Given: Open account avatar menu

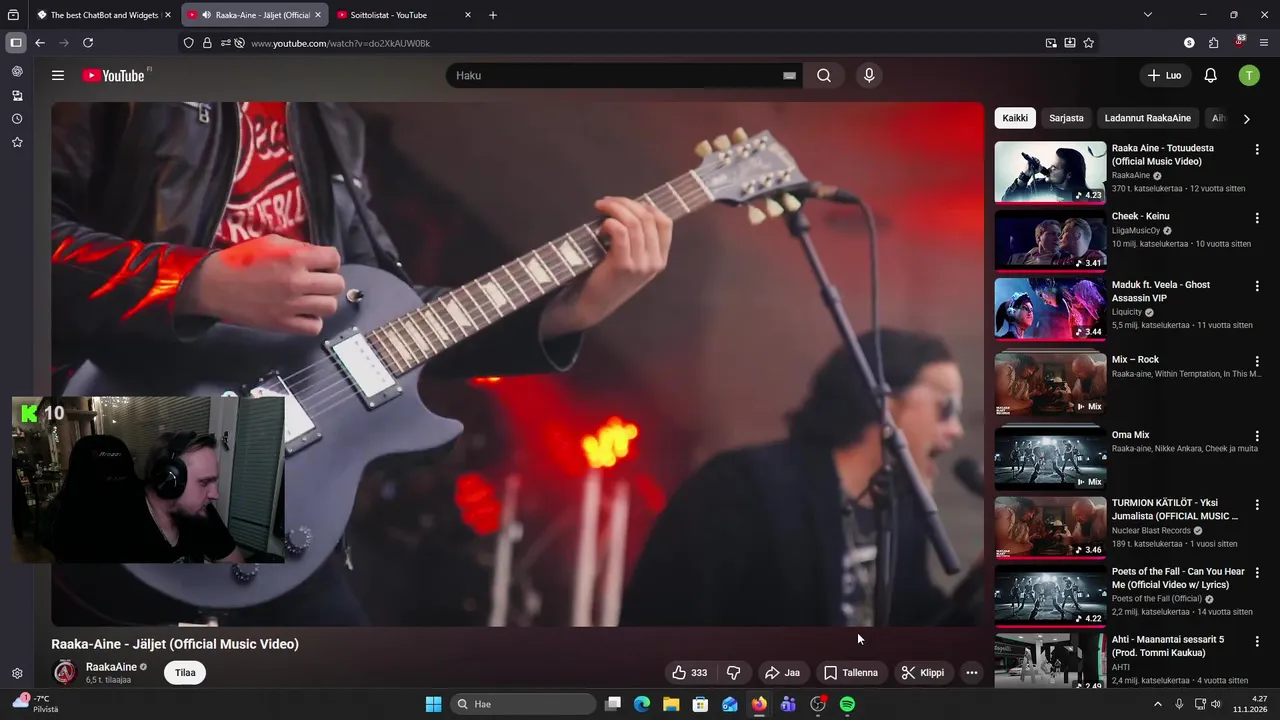Looking at the screenshot, I should pyautogui.click(x=1249, y=75).
